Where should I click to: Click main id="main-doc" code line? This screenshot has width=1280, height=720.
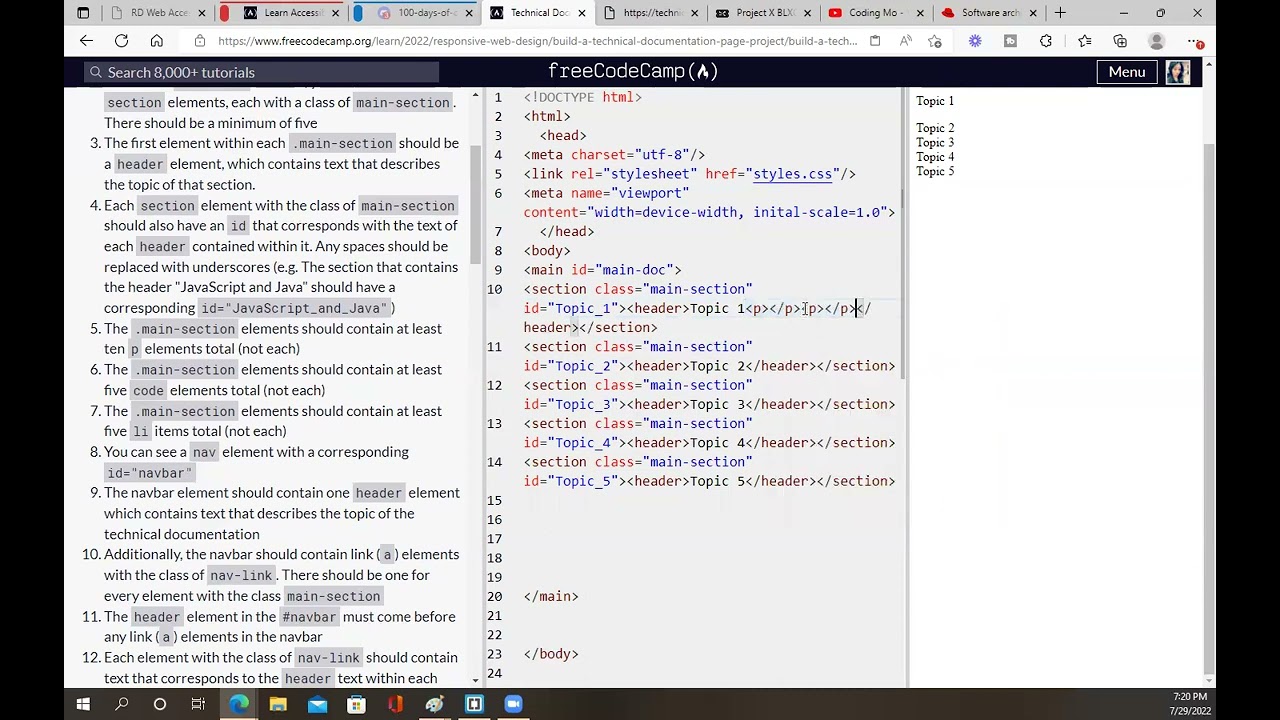click(x=602, y=270)
